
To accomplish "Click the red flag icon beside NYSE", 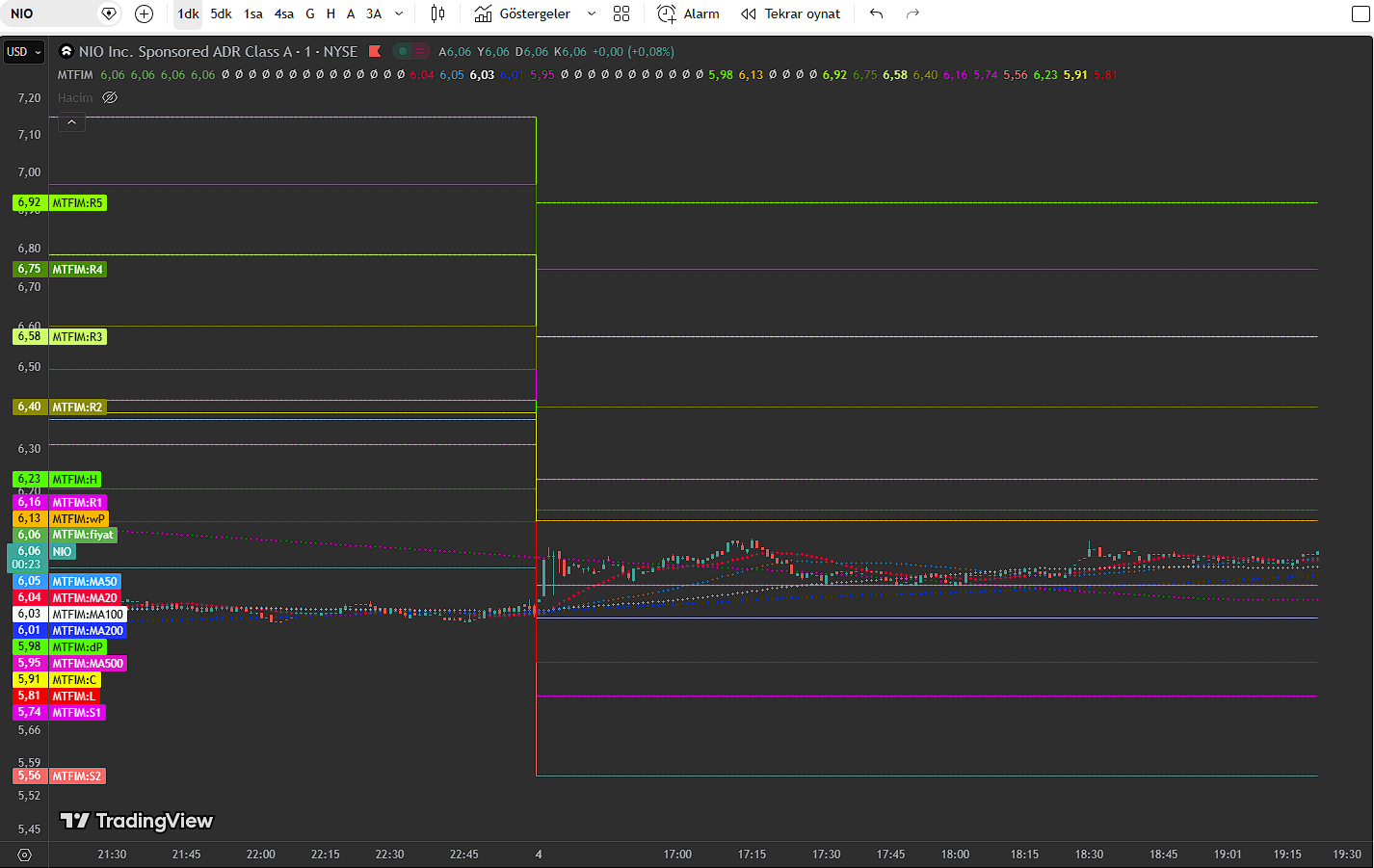I will 375,51.
